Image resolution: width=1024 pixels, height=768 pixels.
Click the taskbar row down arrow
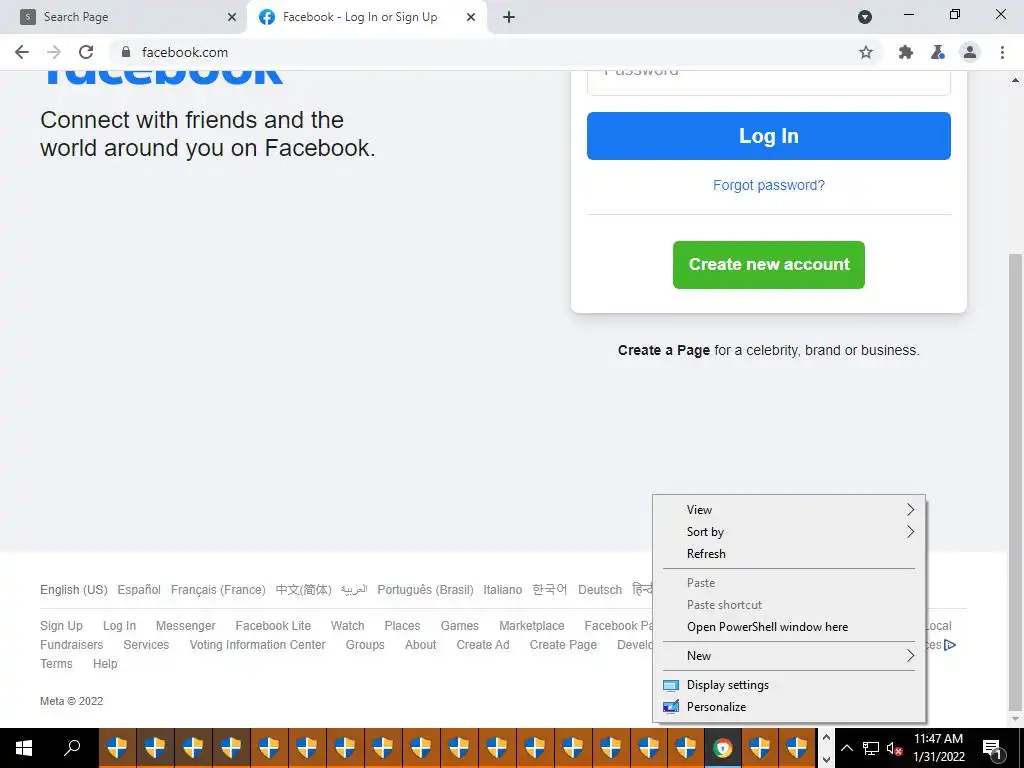[x=826, y=759]
